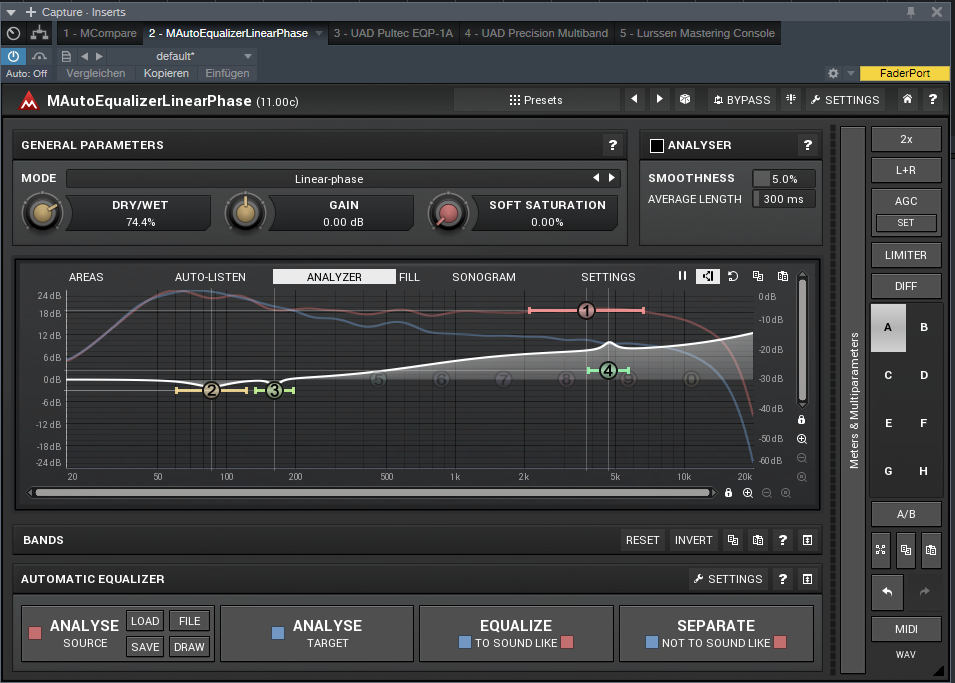Go to previous preset arrow
Viewport: 955px width, 683px height.
[634, 99]
